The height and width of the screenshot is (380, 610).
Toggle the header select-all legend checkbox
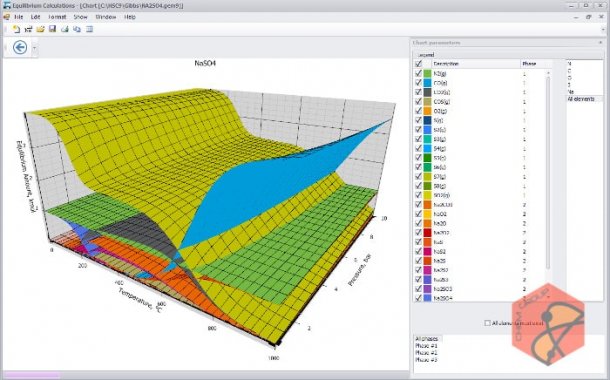click(x=418, y=63)
